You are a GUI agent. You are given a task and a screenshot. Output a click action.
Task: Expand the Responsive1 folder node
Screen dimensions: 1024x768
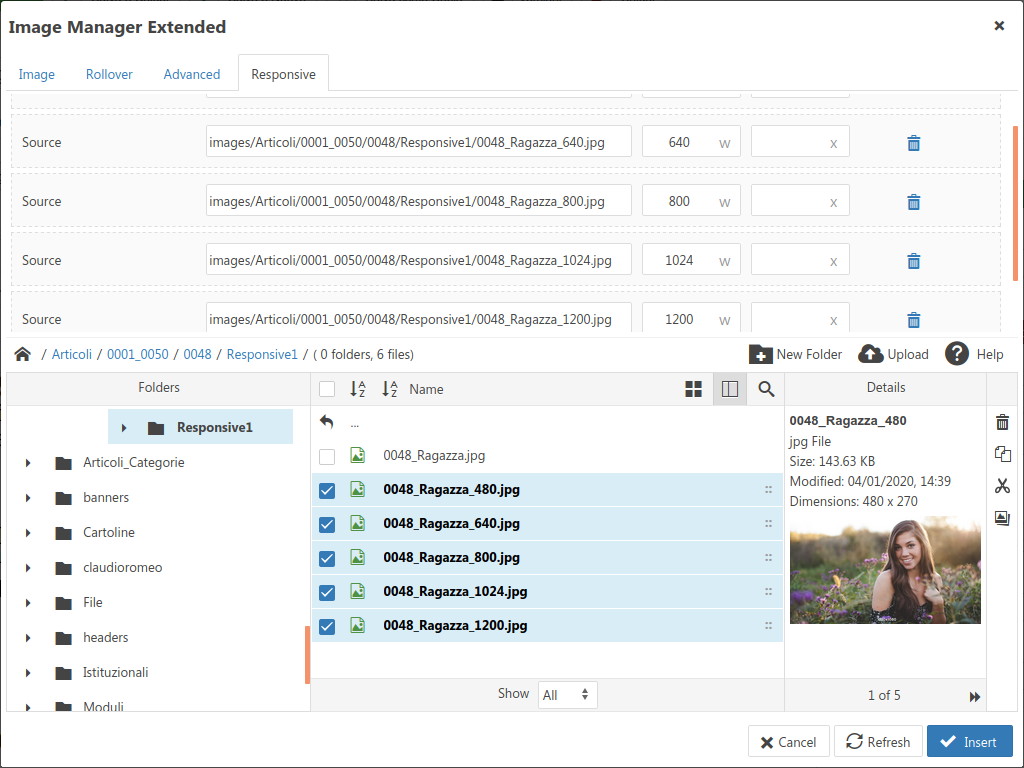click(124, 428)
